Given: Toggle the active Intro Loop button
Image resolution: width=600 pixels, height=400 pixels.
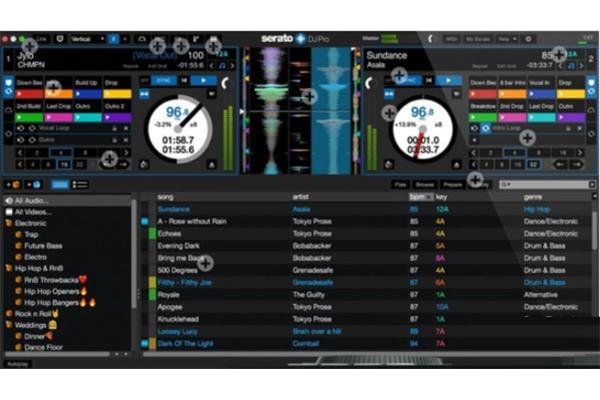Looking at the screenshot, I should pos(485,128).
